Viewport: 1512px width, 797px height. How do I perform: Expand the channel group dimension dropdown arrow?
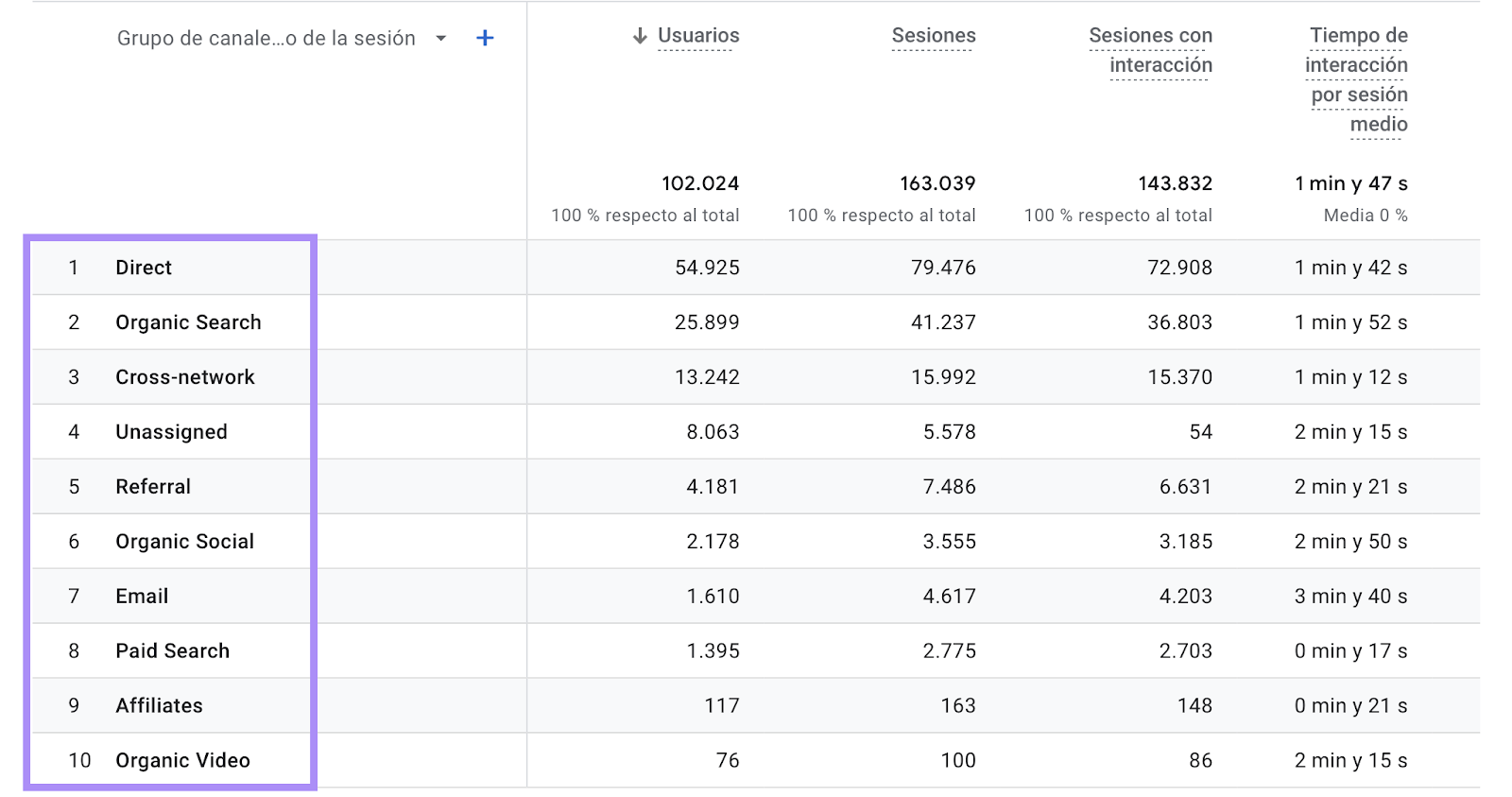click(439, 39)
